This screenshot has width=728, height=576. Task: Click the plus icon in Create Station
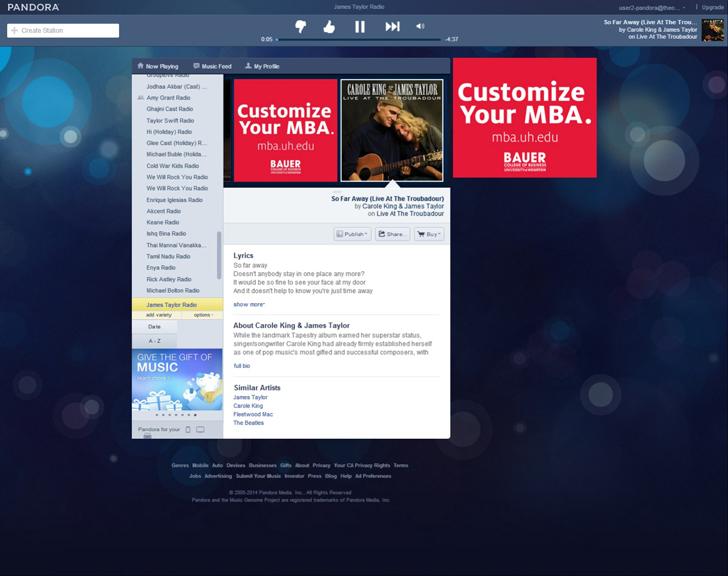pos(14,30)
